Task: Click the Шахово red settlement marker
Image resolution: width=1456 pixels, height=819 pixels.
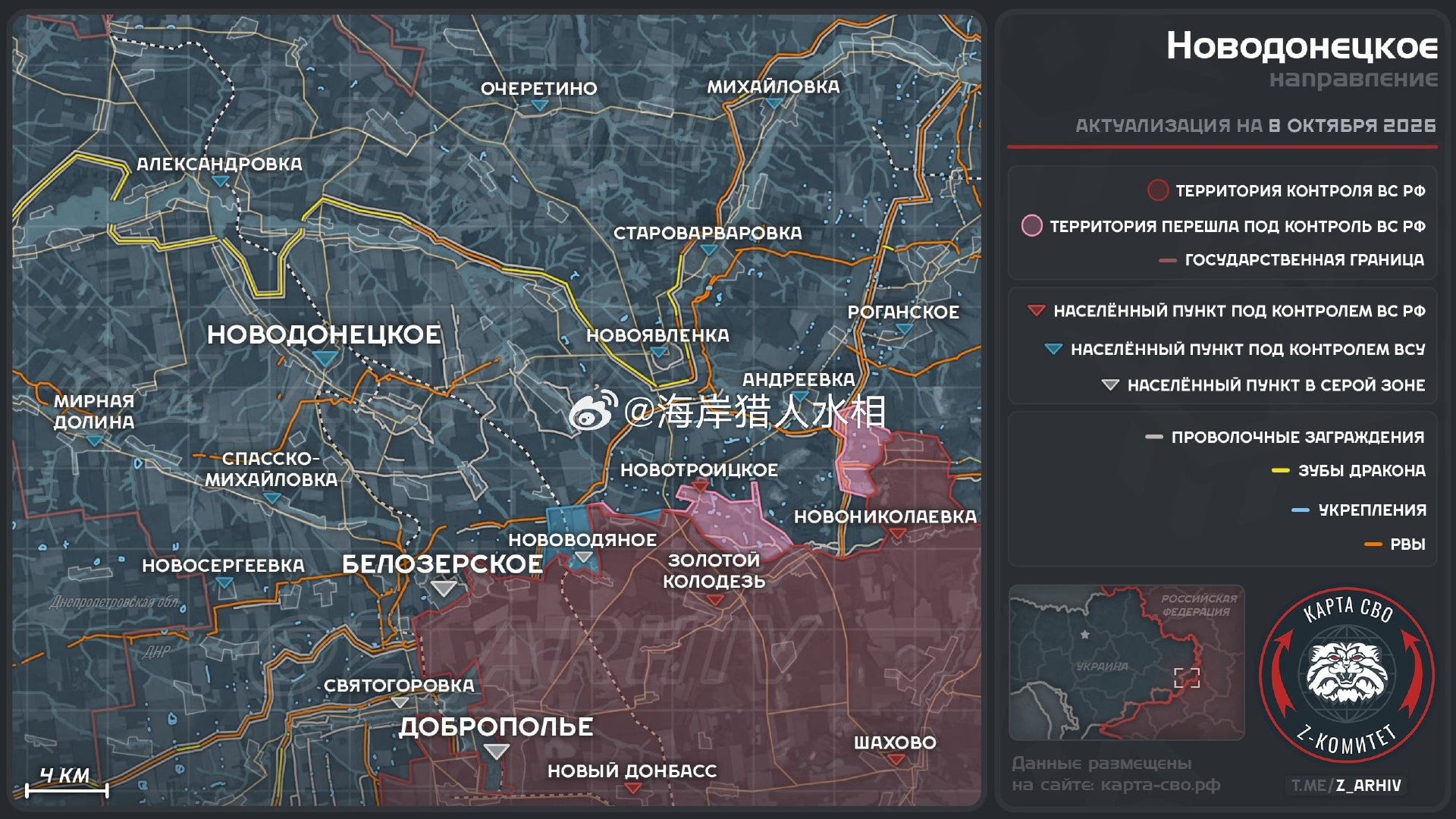Action: click(x=896, y=759)
